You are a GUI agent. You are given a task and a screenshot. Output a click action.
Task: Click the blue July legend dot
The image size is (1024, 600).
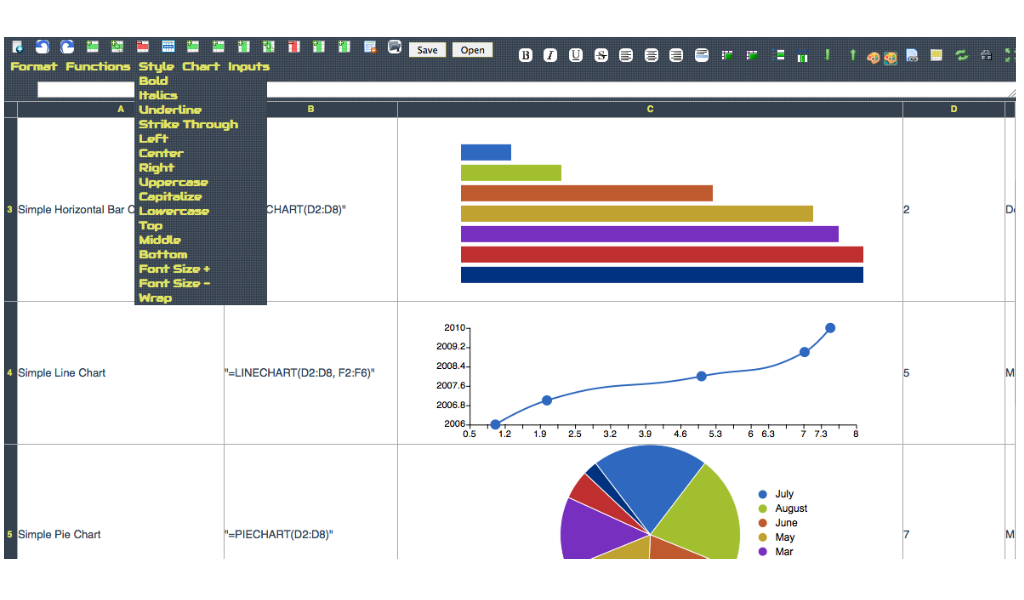(763, 494)
